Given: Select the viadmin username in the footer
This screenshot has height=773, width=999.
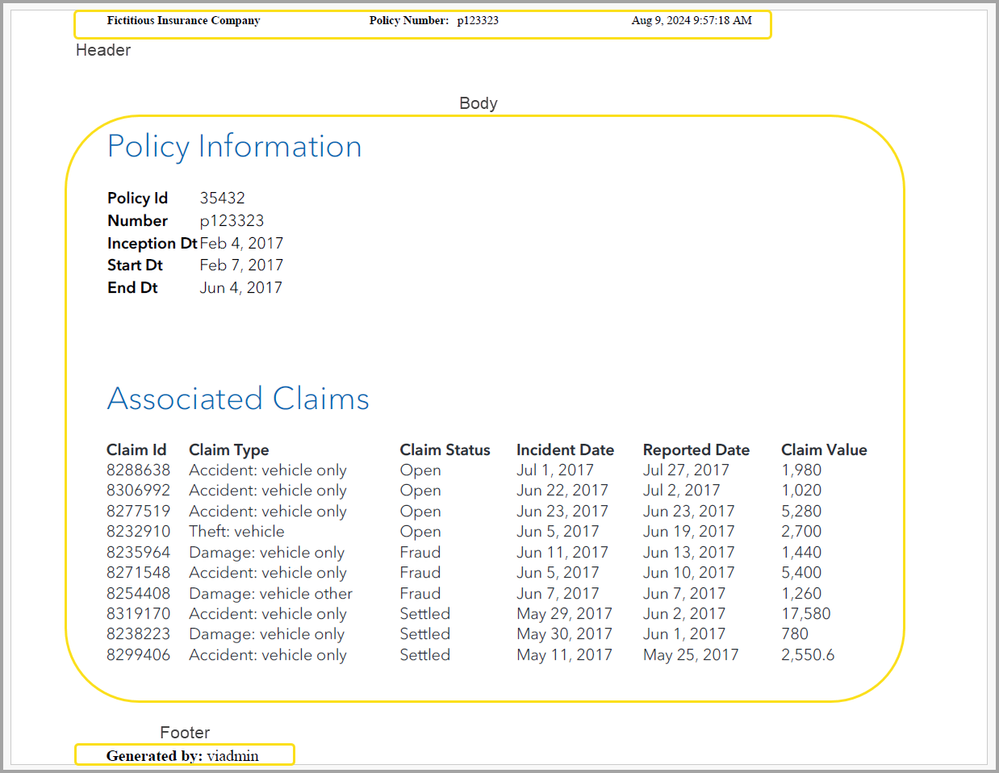Looking at the screenshot, I should click(232, 756).
